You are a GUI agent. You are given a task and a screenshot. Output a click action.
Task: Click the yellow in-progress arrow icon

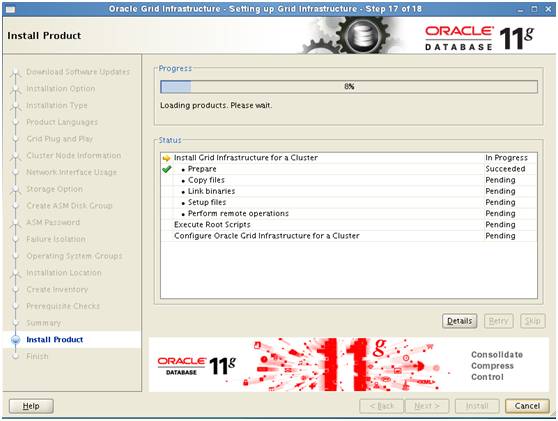coord(166,158)
